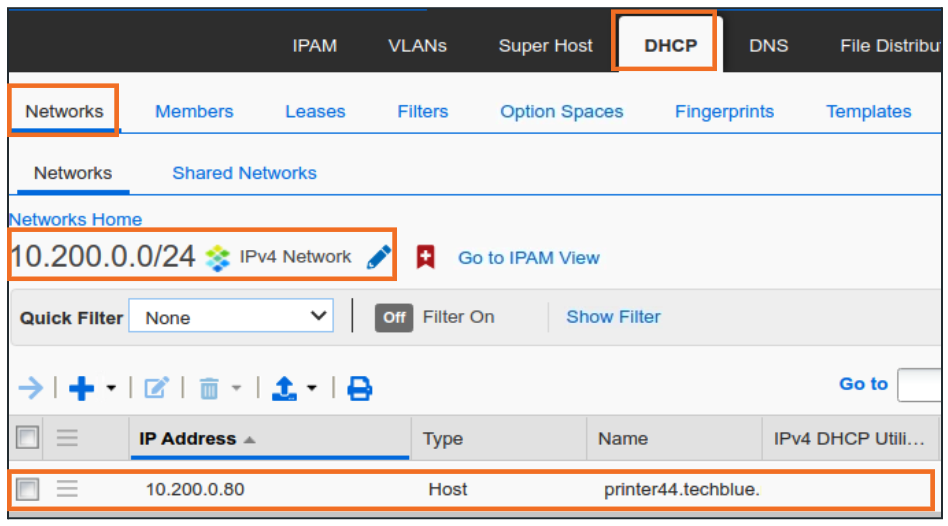Image resolution: width=948 pixels, height=526 pixels.
Task: Switch to the DNS tab
Action: [x=768, y=45]
